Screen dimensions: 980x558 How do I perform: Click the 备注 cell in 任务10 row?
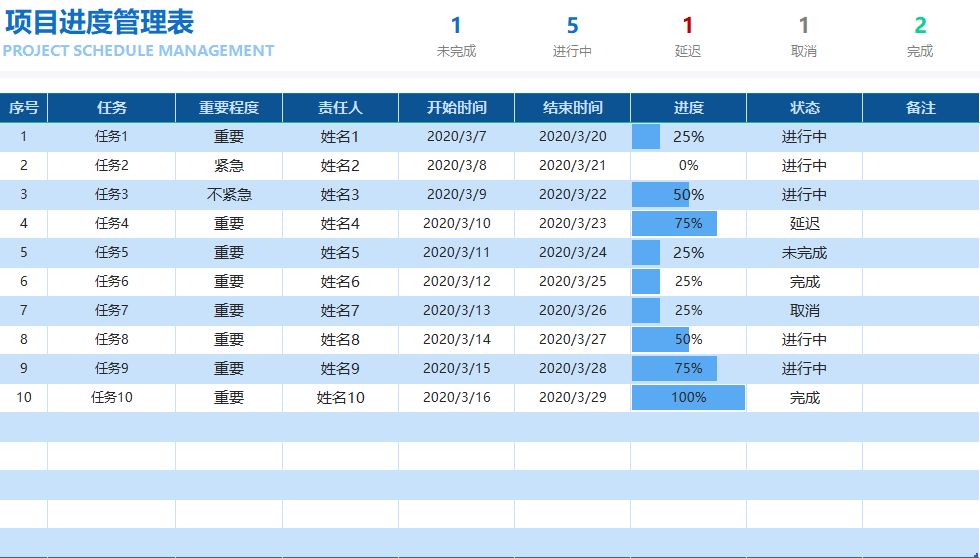tap(921, 397)
